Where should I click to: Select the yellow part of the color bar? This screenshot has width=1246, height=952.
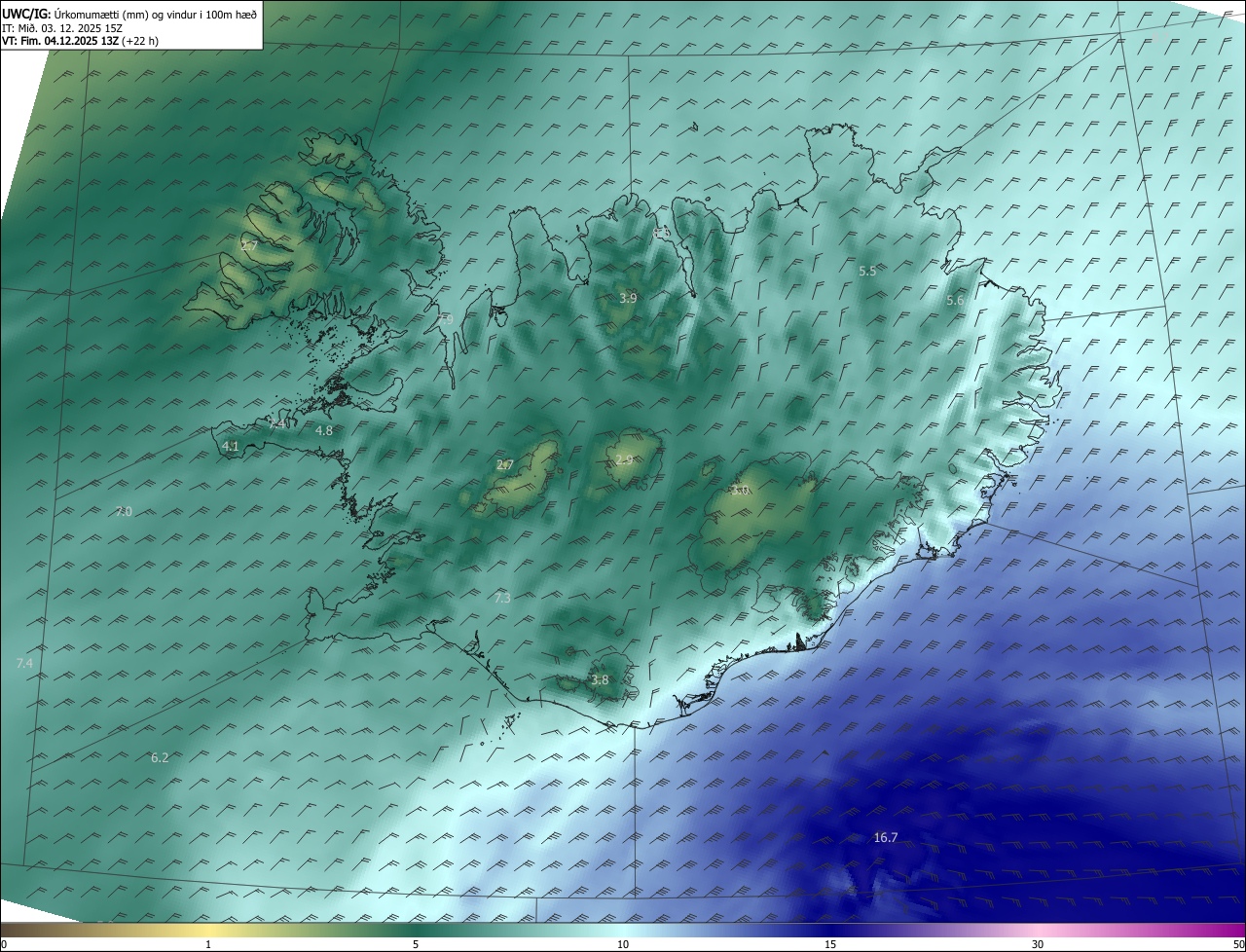coord(208,930)
